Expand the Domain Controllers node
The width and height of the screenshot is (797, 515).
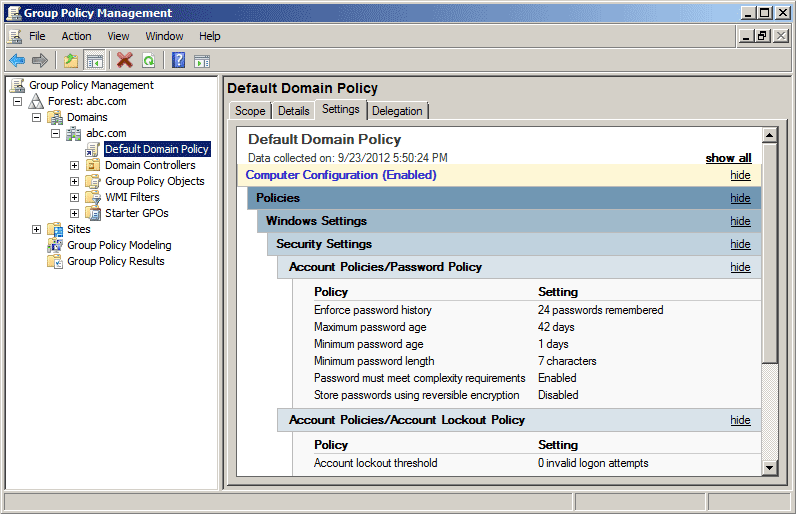pyautogui.click(x=74, y=165)
